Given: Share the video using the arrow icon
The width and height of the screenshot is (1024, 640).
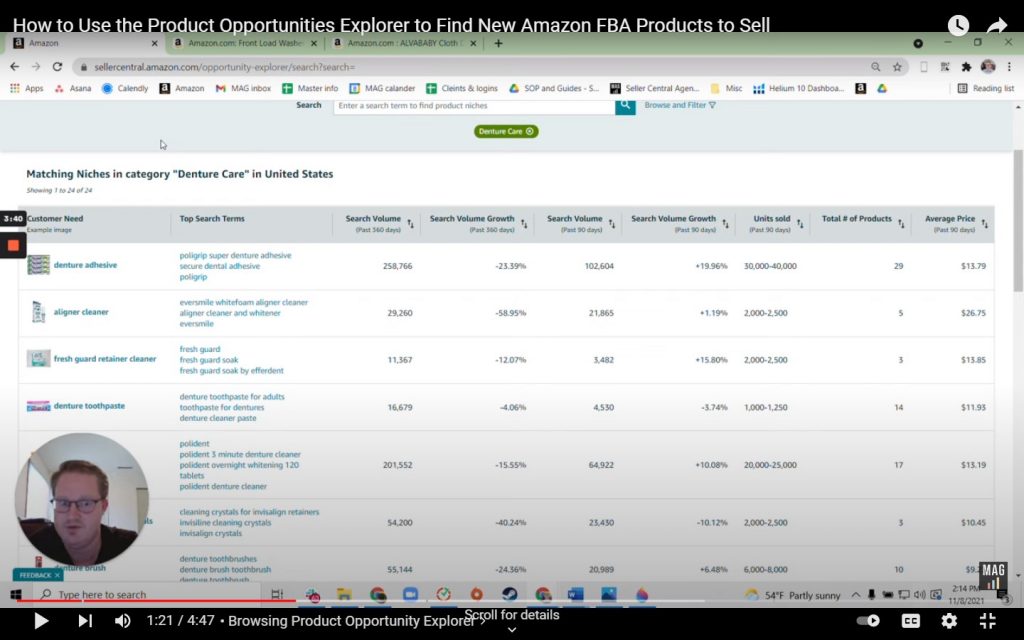Looking at the screenshot, I should click(997, 25).
